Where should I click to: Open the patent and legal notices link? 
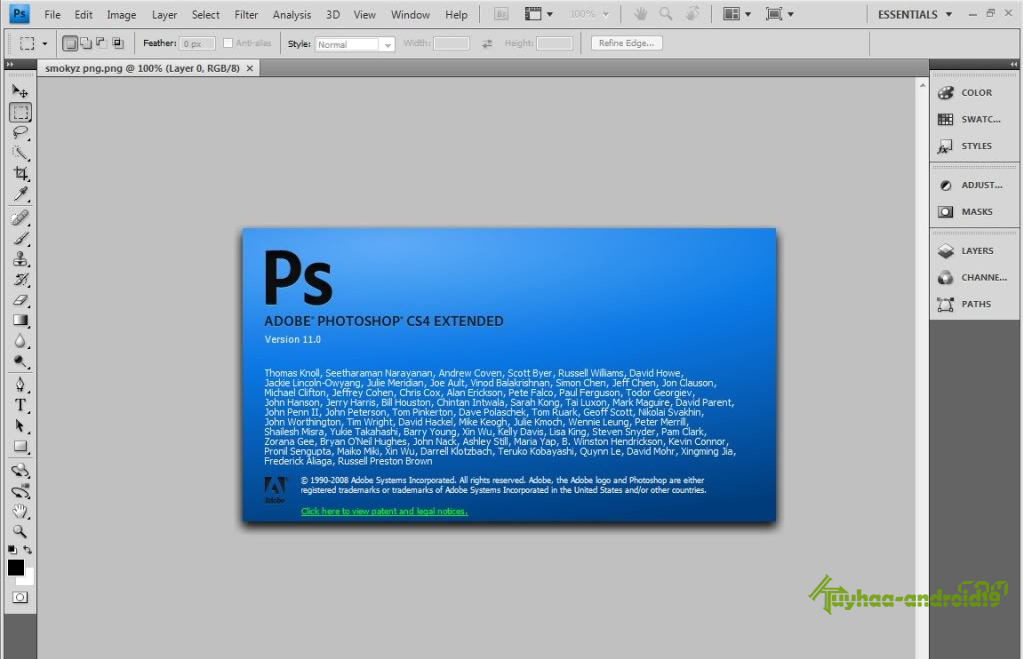[384, 511]
